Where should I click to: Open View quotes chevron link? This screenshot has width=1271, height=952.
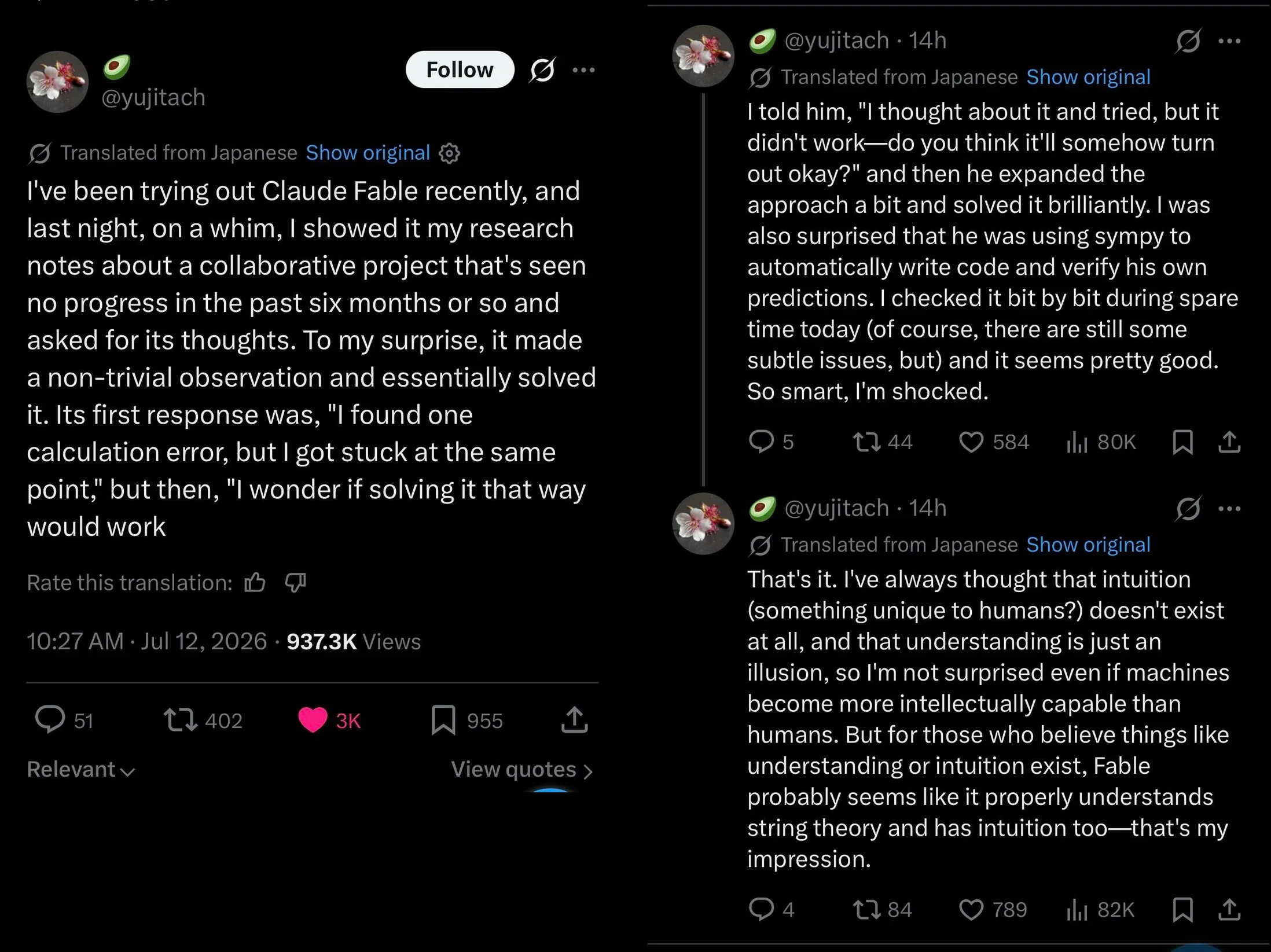(522, 770)
